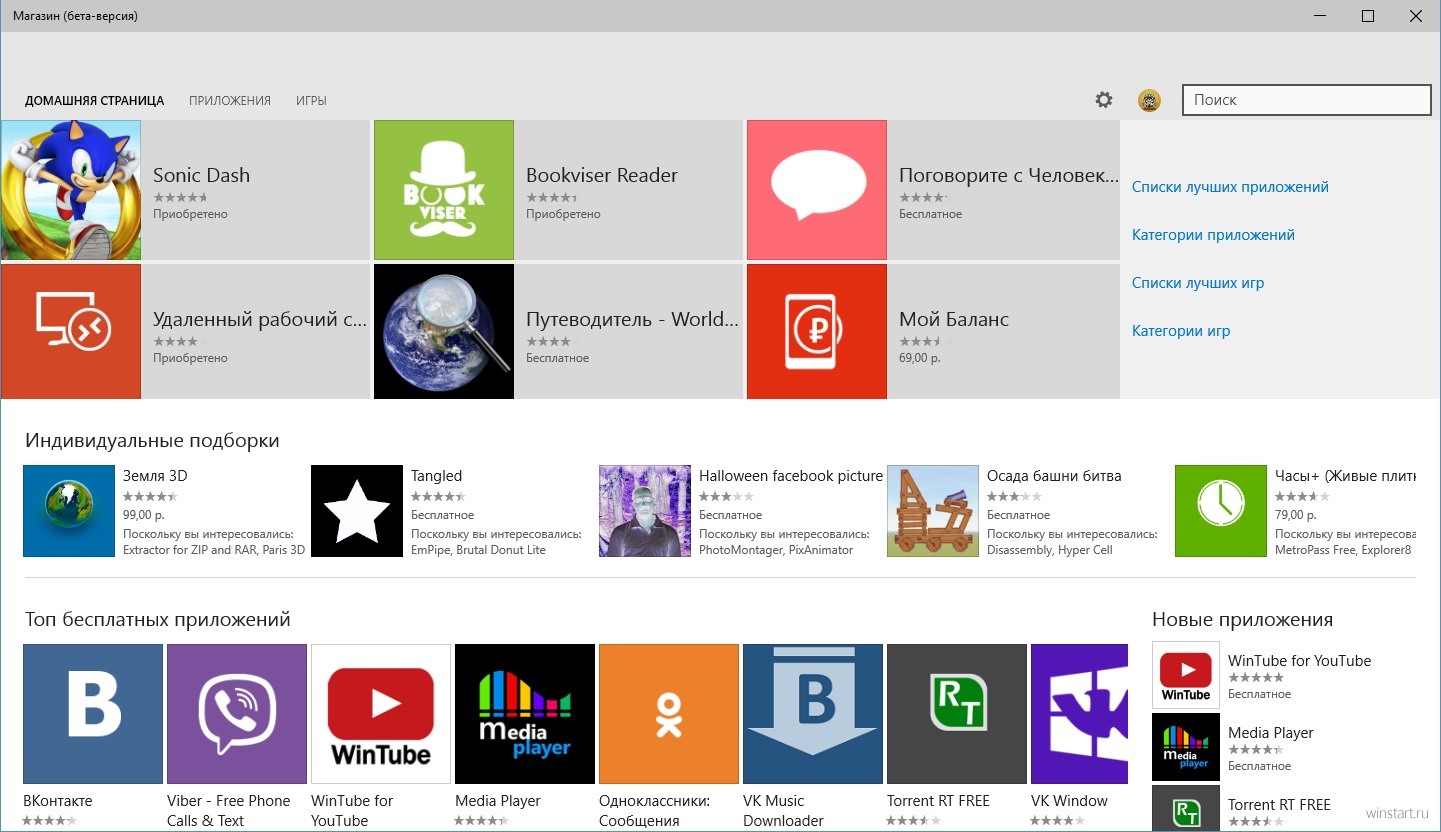This screenshot has height=832, width=1441.
Task: Click the Удаленный рабочий с... title
Action: pos(260,320)
